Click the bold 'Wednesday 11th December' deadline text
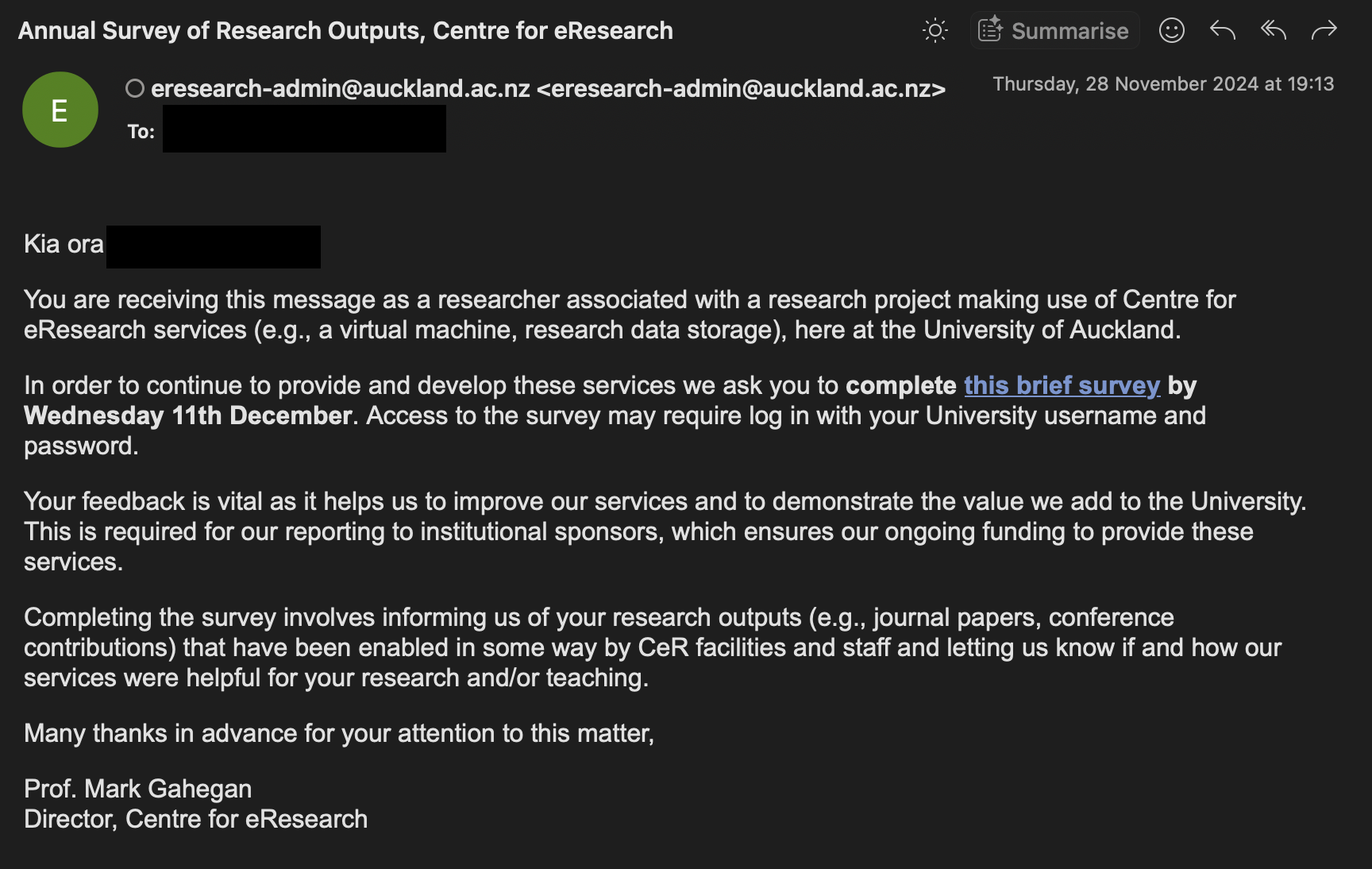Screen dimensions: 1372x869 (x=188, y=415)
